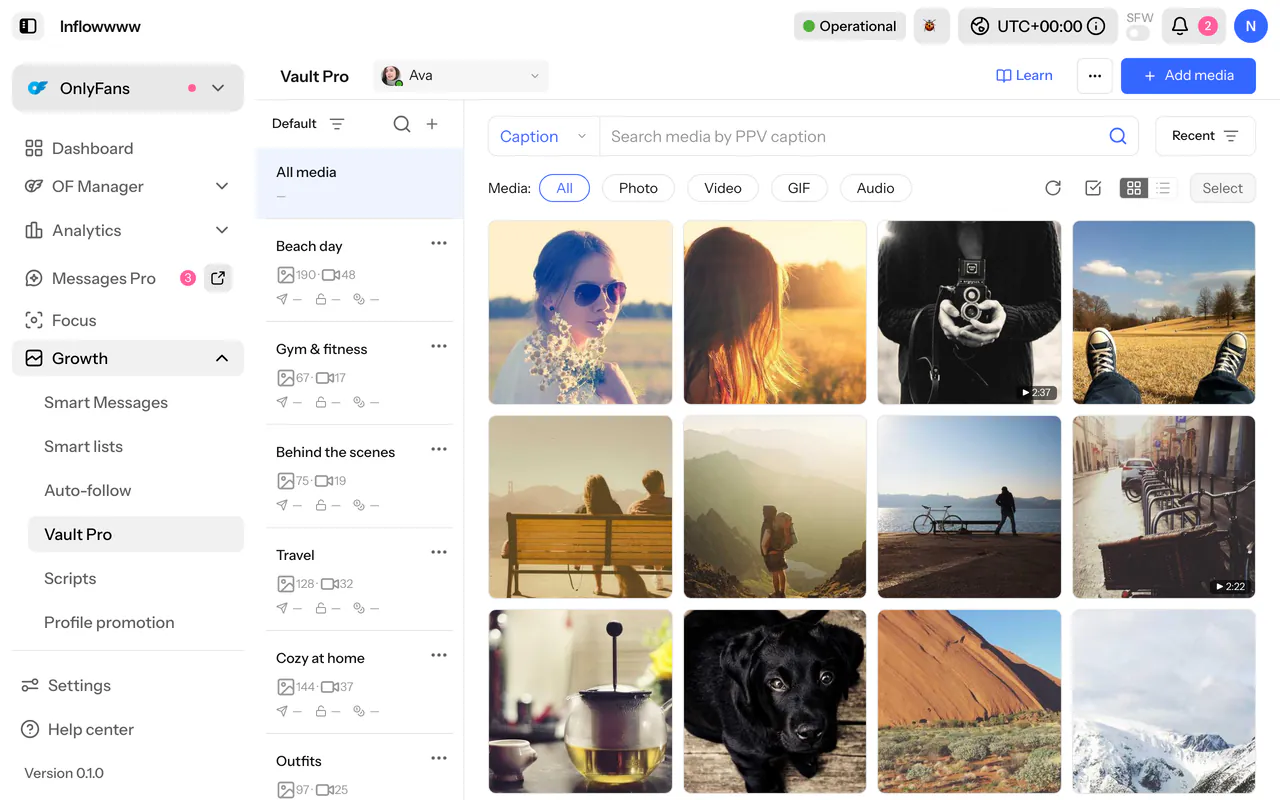Open Messages Pro in external window icon
This screenshot has height=800, width=1280.
pyautogui.click(x=218, y=278)
